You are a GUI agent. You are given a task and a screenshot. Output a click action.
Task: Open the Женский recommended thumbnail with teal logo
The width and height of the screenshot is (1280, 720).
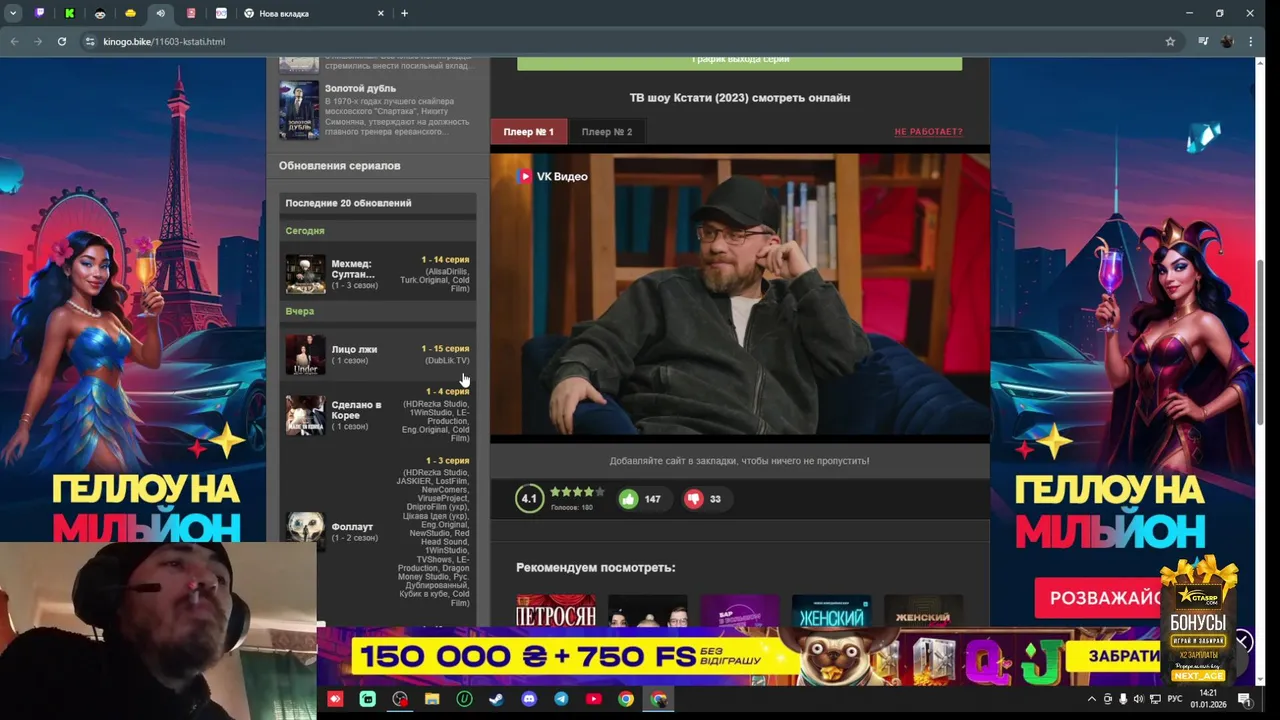[831, 611]
